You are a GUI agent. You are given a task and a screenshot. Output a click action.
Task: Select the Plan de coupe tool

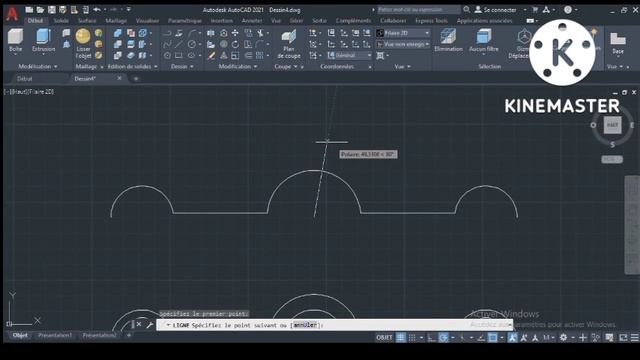tap(289, 44)
